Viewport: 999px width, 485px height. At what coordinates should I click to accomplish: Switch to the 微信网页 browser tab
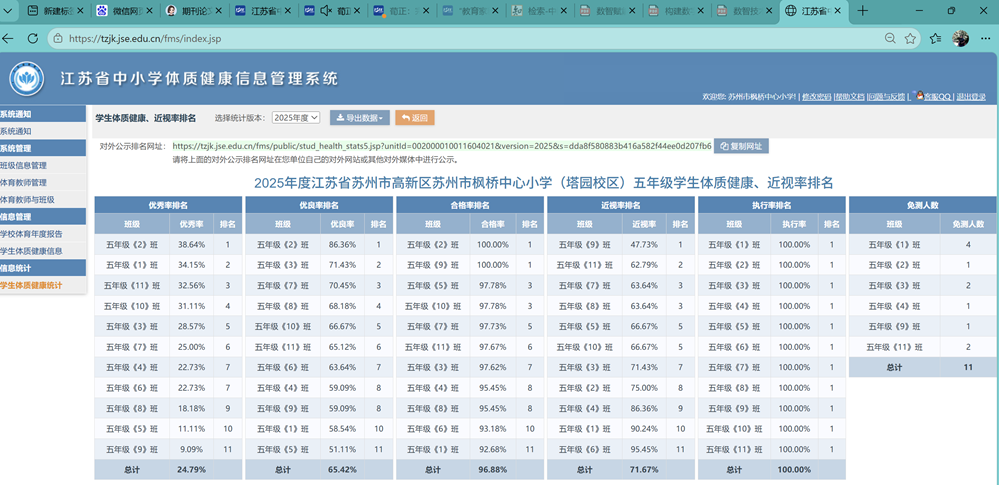pos(122,11)
